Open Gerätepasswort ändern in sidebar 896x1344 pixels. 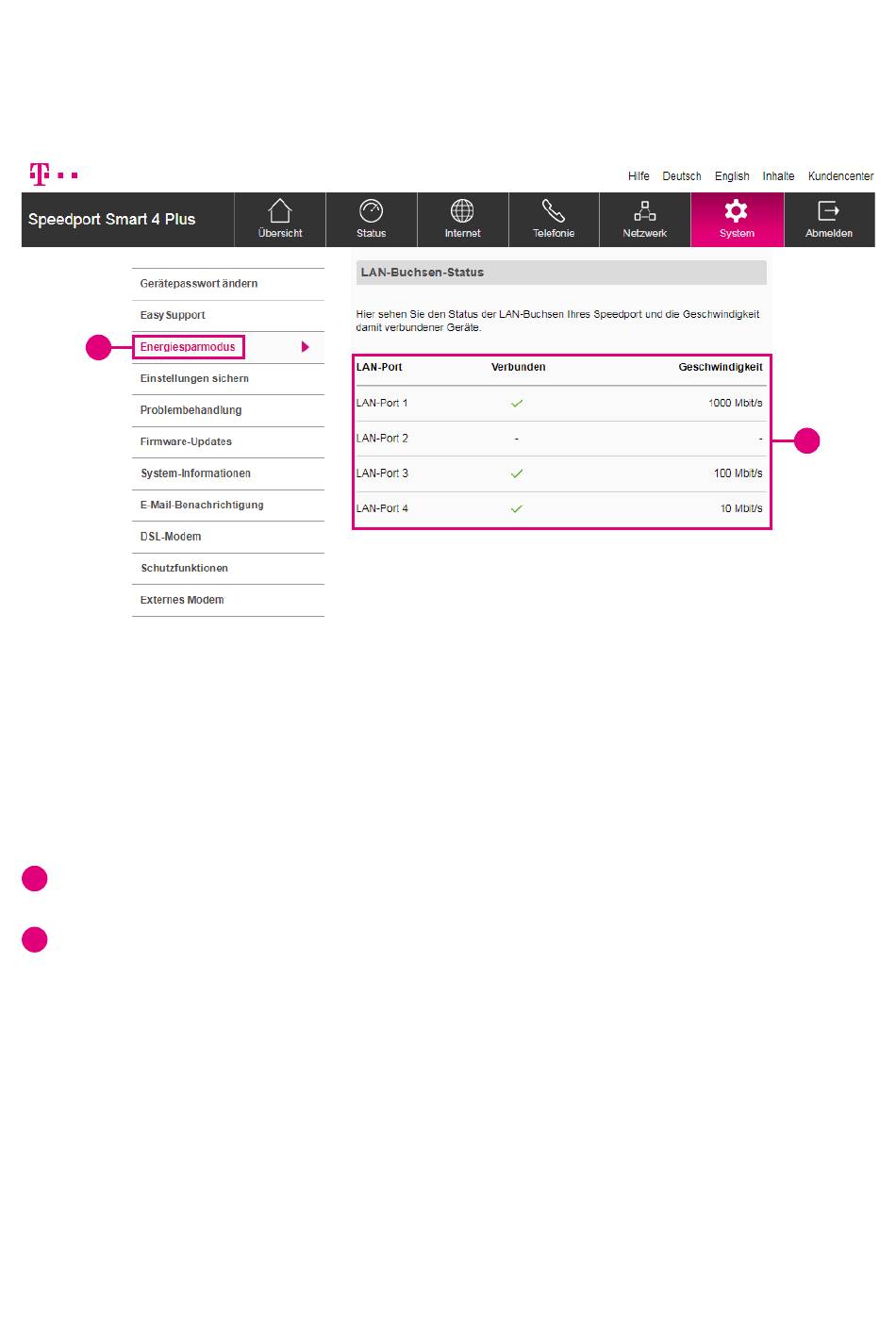[199, 284]
